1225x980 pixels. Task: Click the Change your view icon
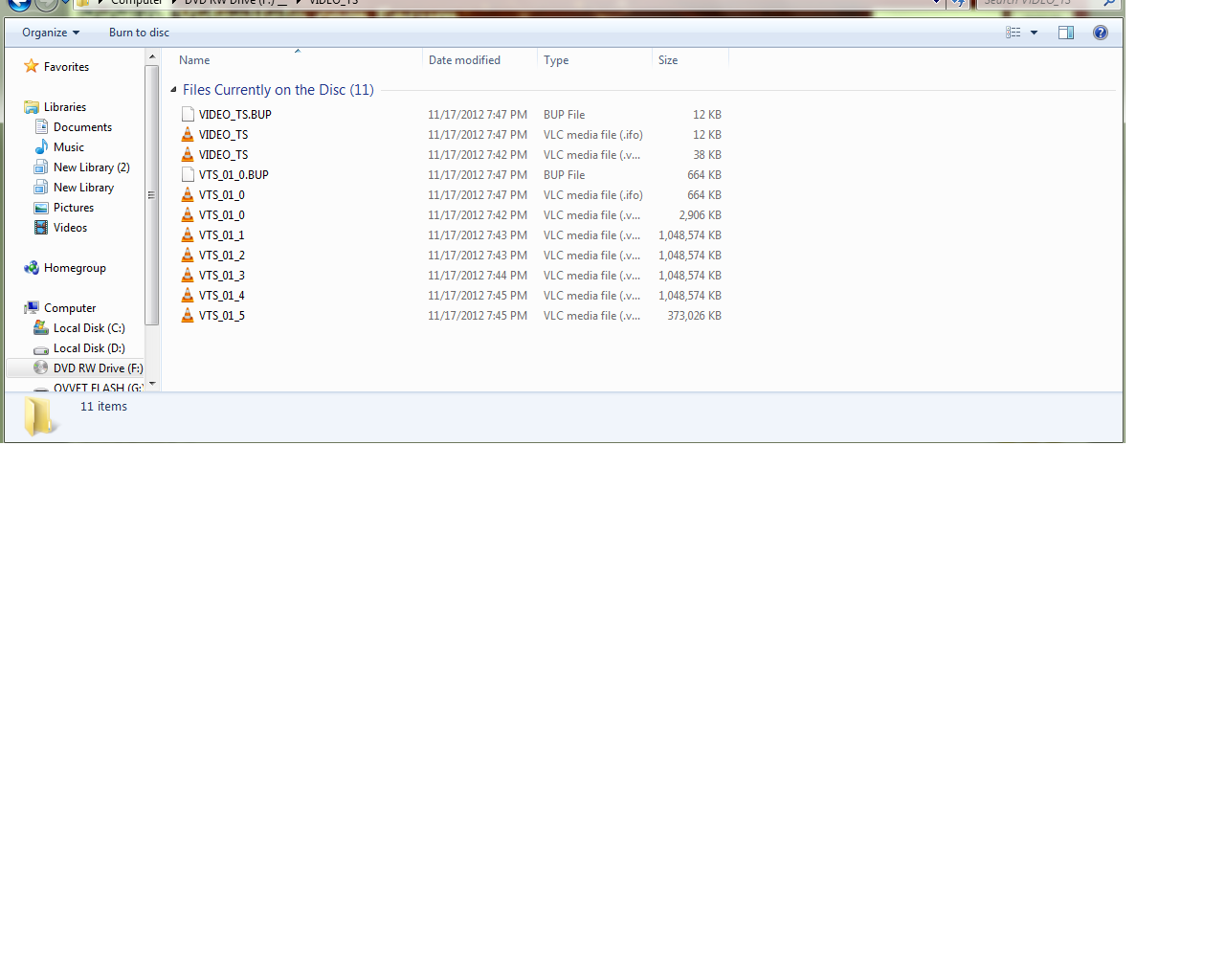(1013, 33)
